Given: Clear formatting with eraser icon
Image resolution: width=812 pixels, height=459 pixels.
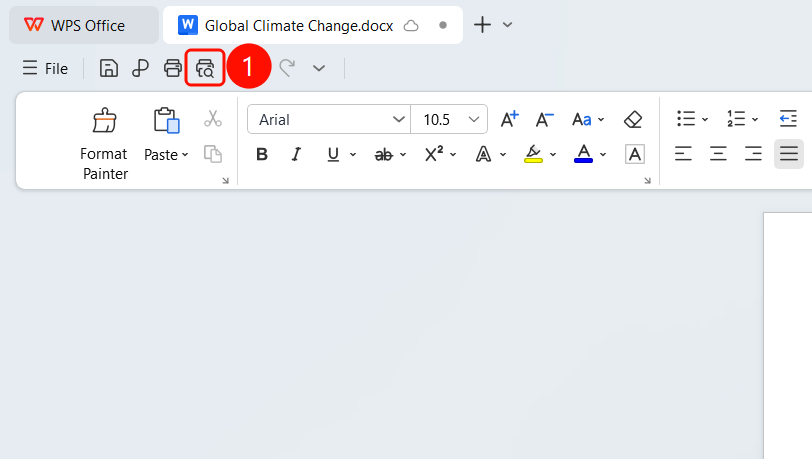Looking at the screenshot, I should coord(633,120).
